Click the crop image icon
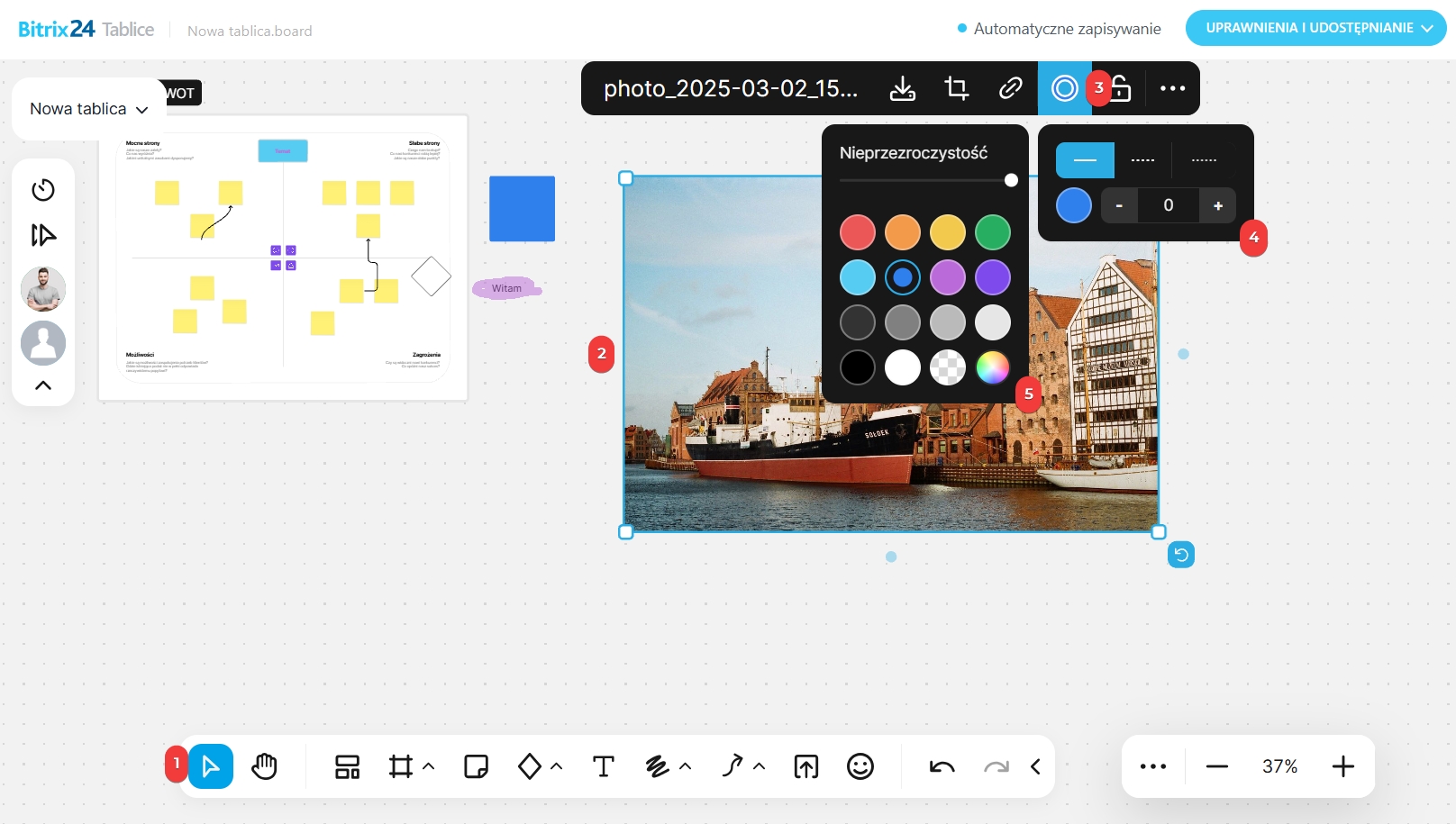Screen dimensions: 1456x824 tap(956, 88)
